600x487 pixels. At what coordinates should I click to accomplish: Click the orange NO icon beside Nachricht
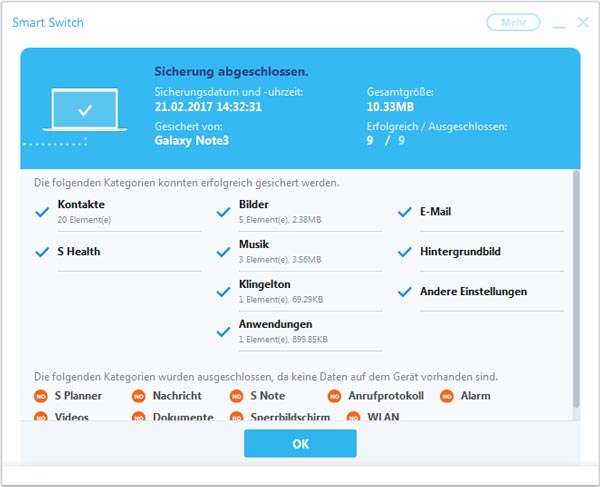click(x=139, y=397)
